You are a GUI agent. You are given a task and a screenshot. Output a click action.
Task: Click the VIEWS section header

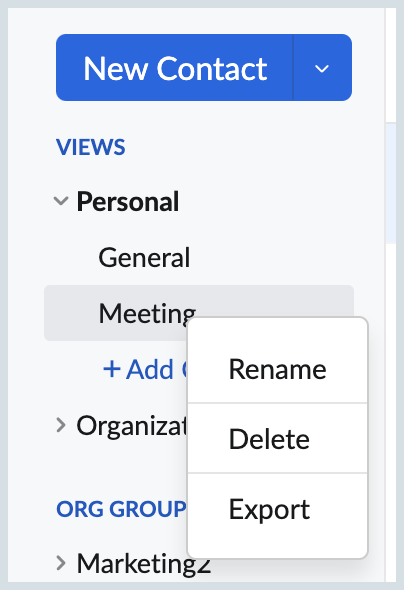91,147
